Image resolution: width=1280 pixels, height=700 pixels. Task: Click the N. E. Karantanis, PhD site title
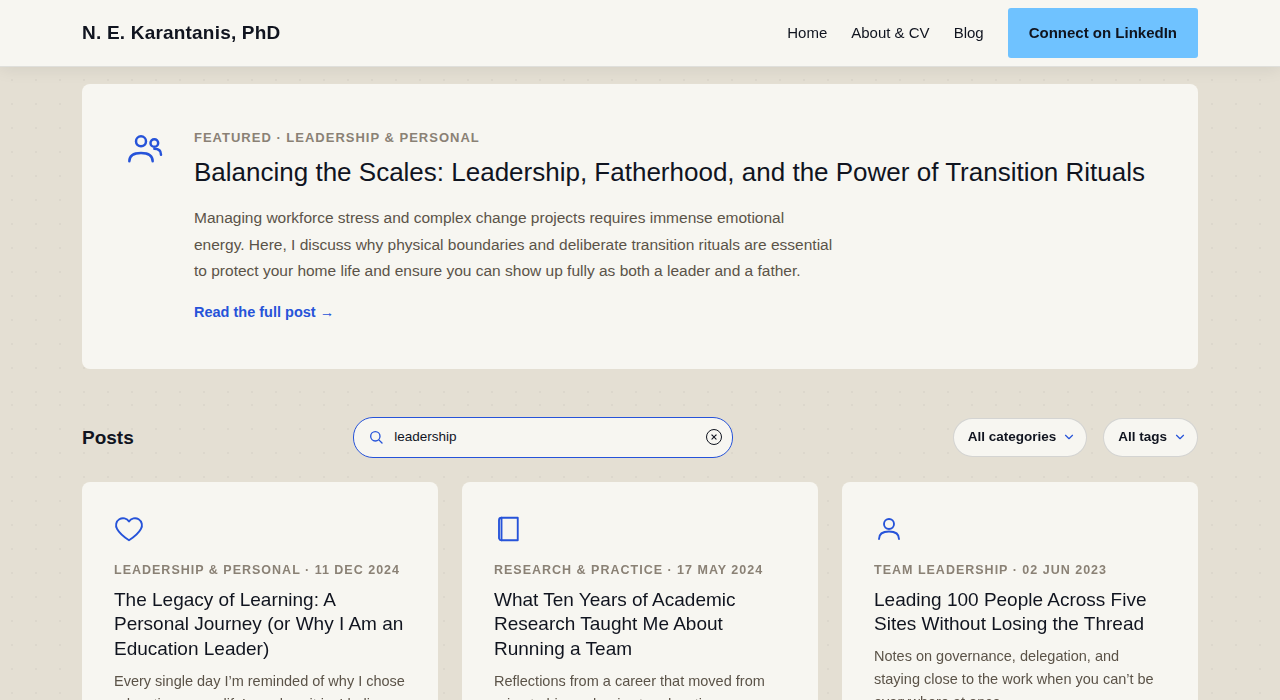pyautogui.click(x=181, y=33)
